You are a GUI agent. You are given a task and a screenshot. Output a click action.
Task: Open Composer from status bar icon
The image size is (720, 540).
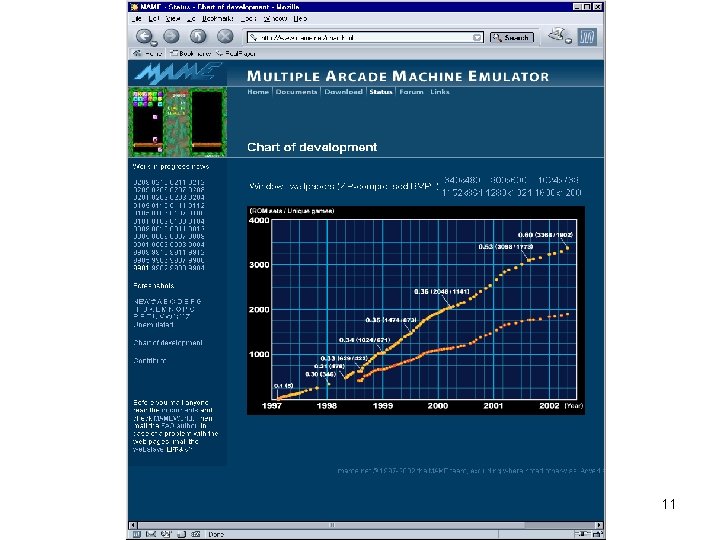(166, 534)
